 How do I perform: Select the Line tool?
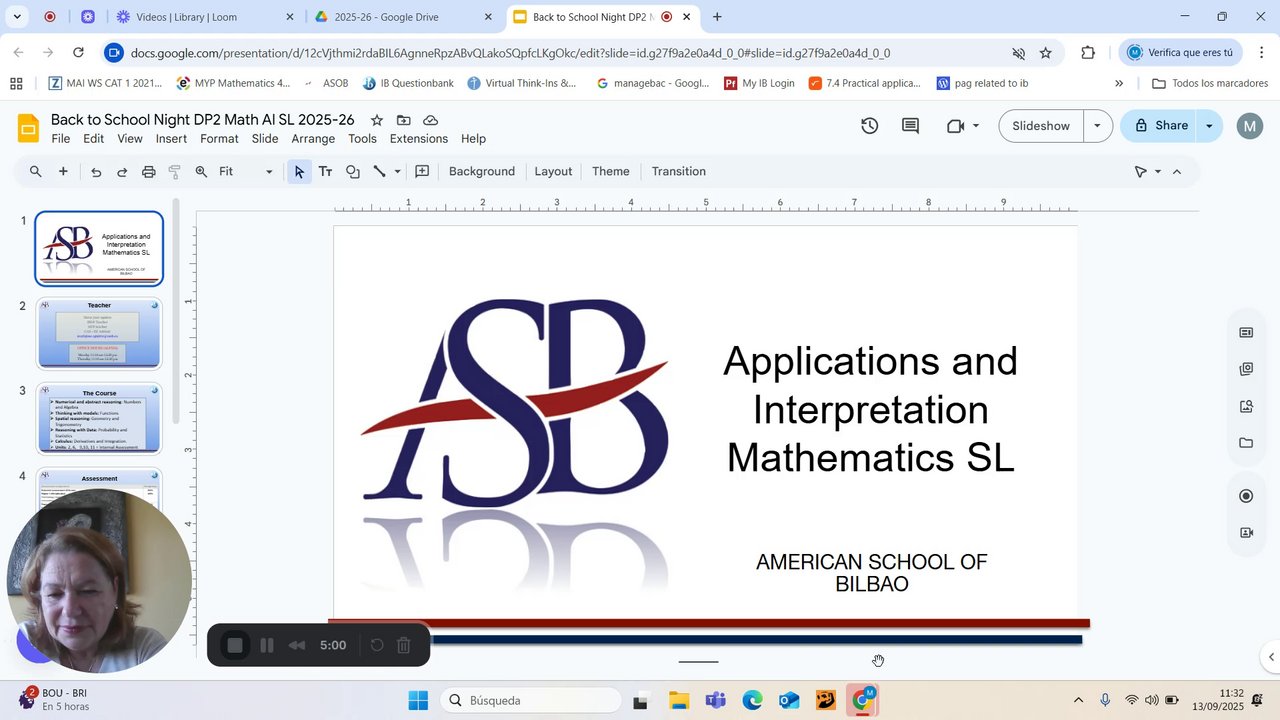(x=379, y=172)
